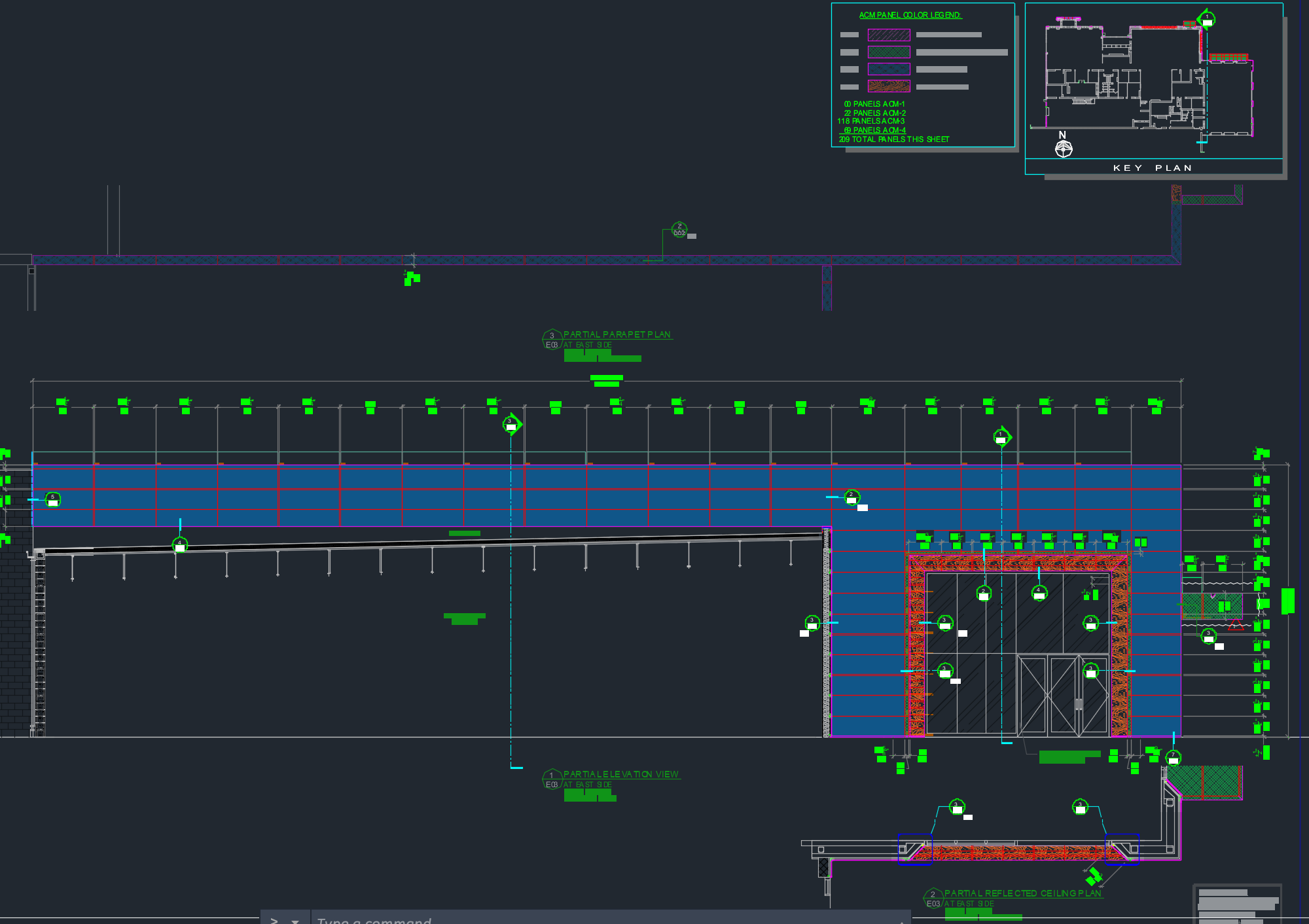
Task: Select the PARTIAL PARAPET PLAN title text
Action: 617,334
